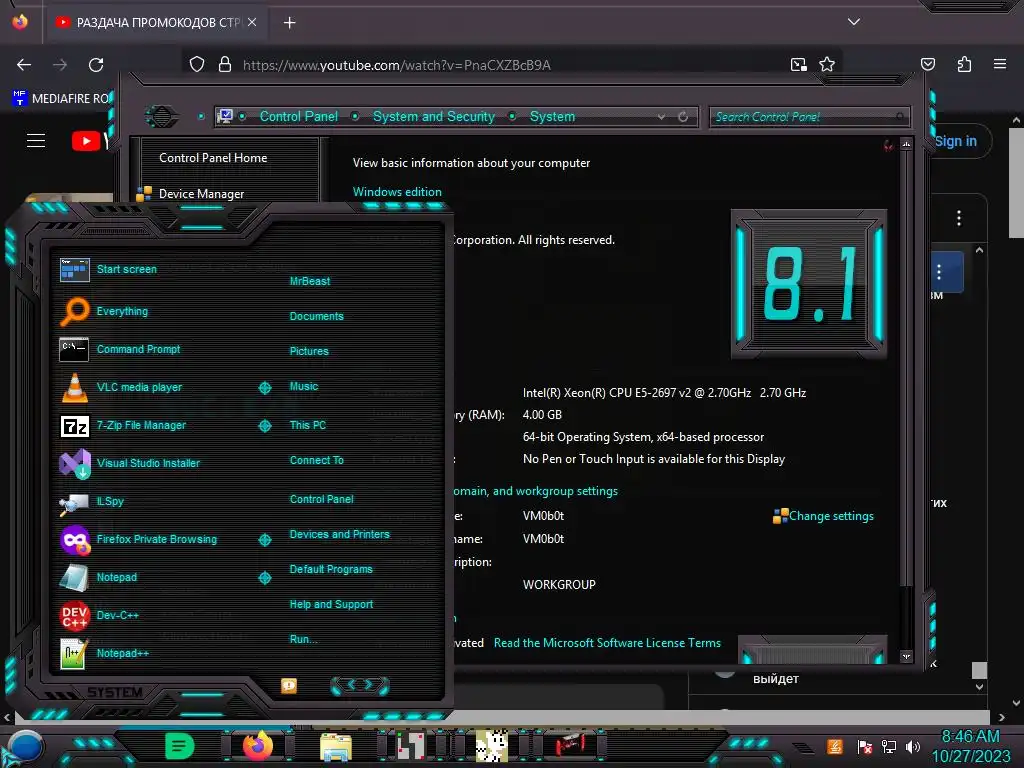Screen dimensions: 1024x768
Task: Refresh the Control Panel window
Action: pos(683,117)
